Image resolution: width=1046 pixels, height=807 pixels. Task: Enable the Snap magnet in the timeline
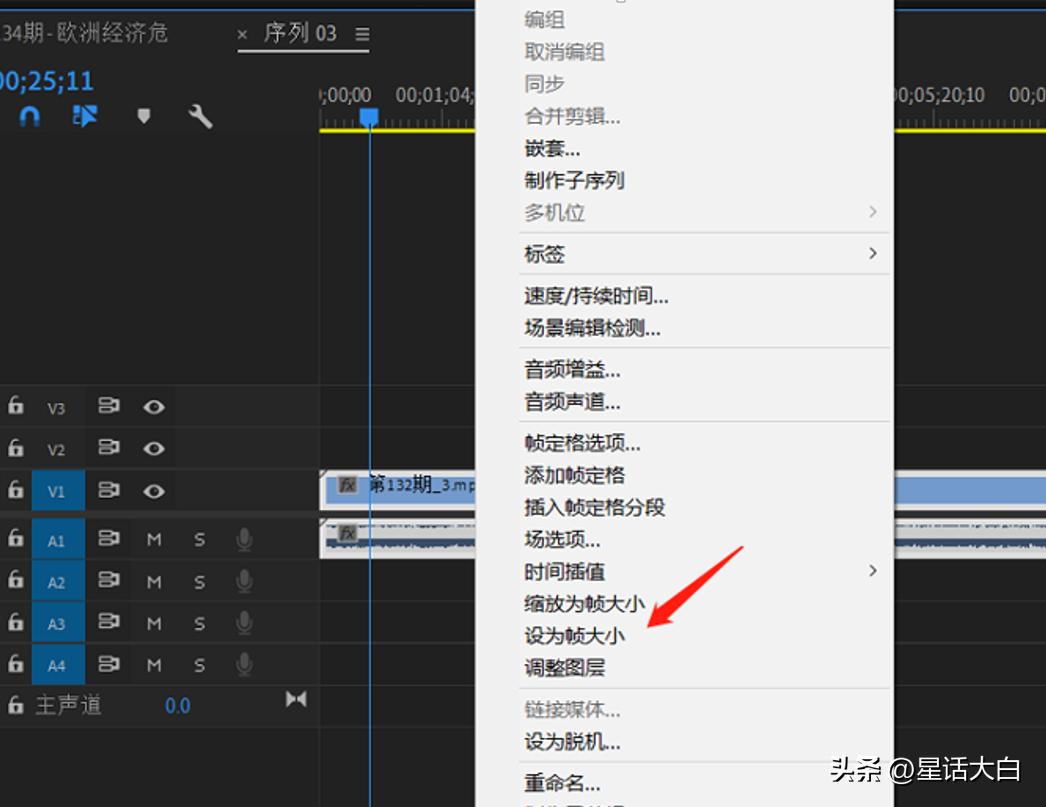pyautogui.click(x=29, y=116)
